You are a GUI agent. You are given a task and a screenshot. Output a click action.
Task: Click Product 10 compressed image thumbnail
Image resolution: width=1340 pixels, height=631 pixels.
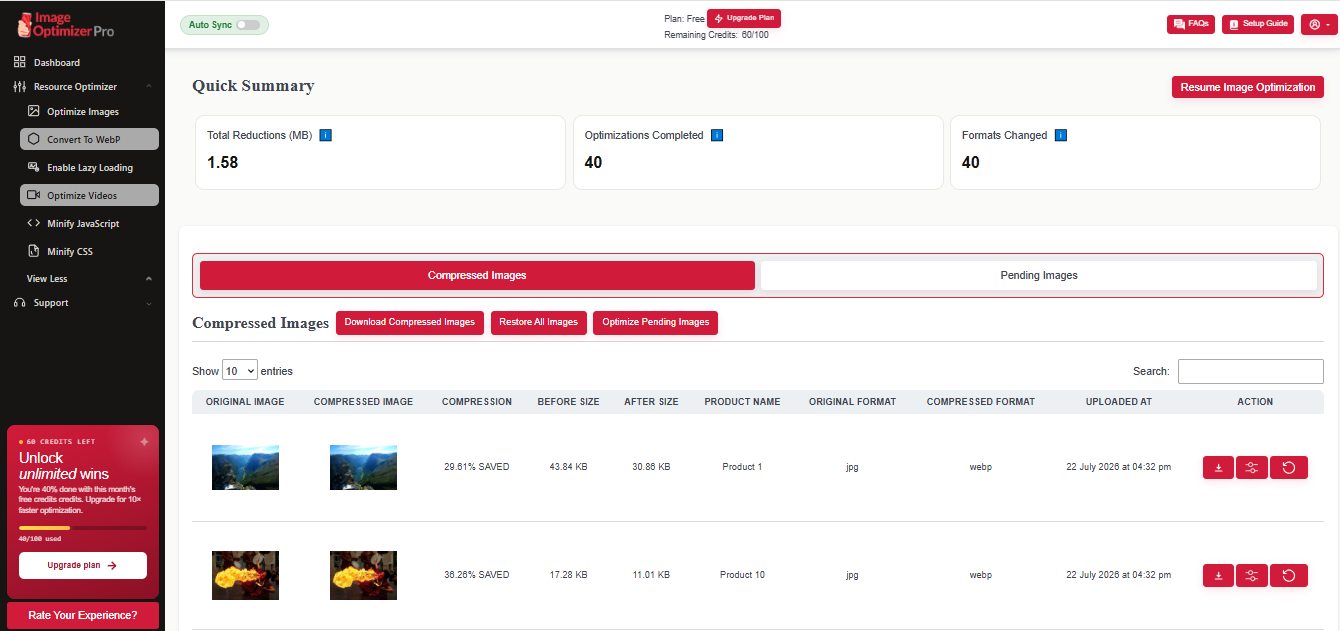click(363, 575)
